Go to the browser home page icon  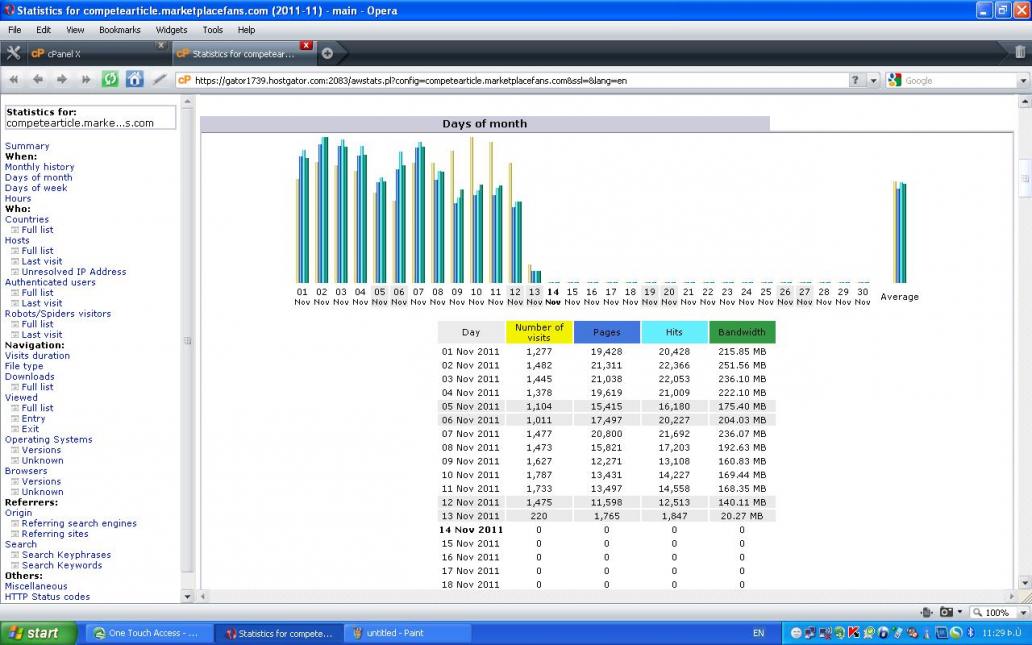click(x=134, y=80)
